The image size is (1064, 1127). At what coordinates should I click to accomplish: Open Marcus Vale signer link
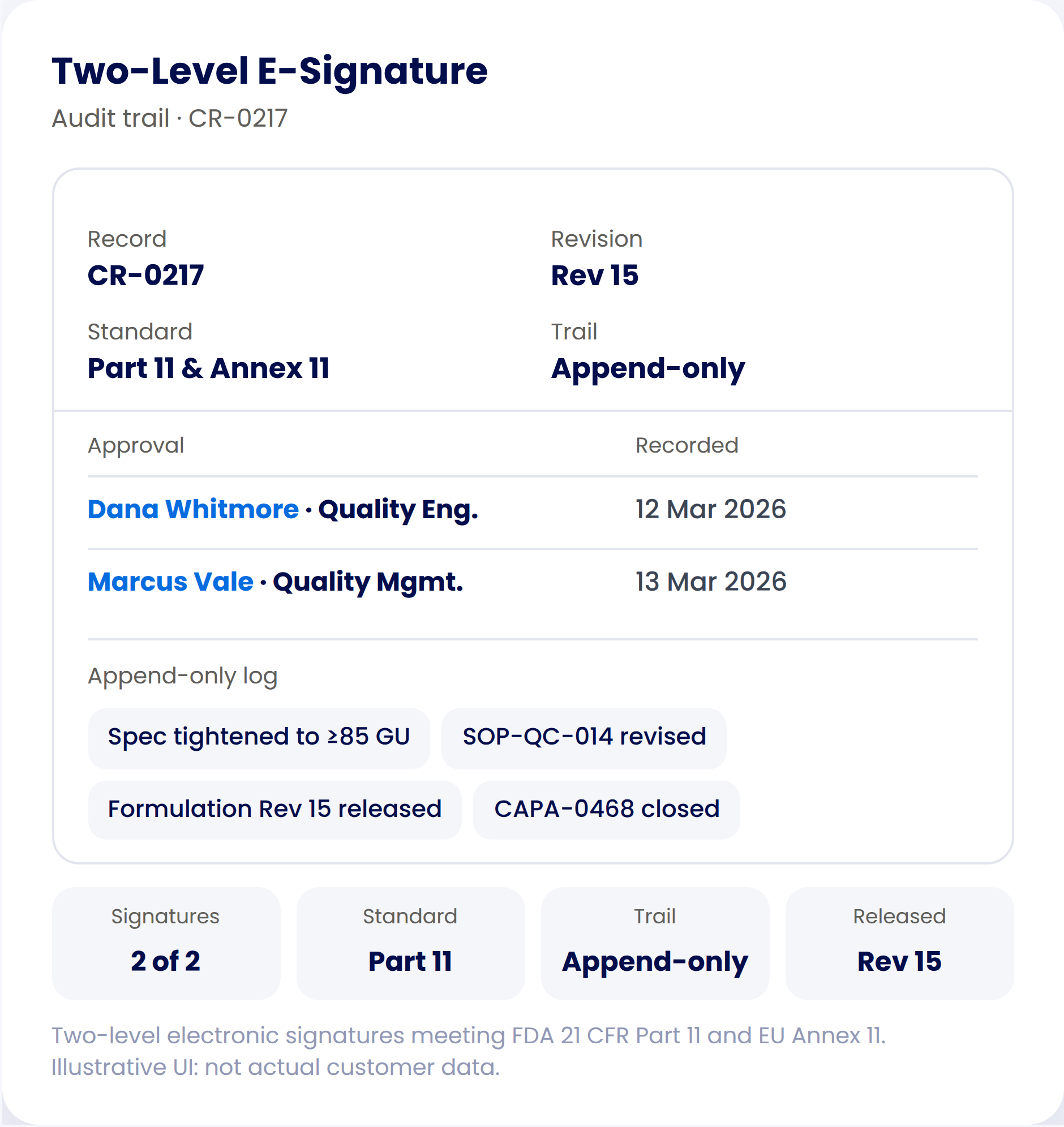(x=170, y=582)
